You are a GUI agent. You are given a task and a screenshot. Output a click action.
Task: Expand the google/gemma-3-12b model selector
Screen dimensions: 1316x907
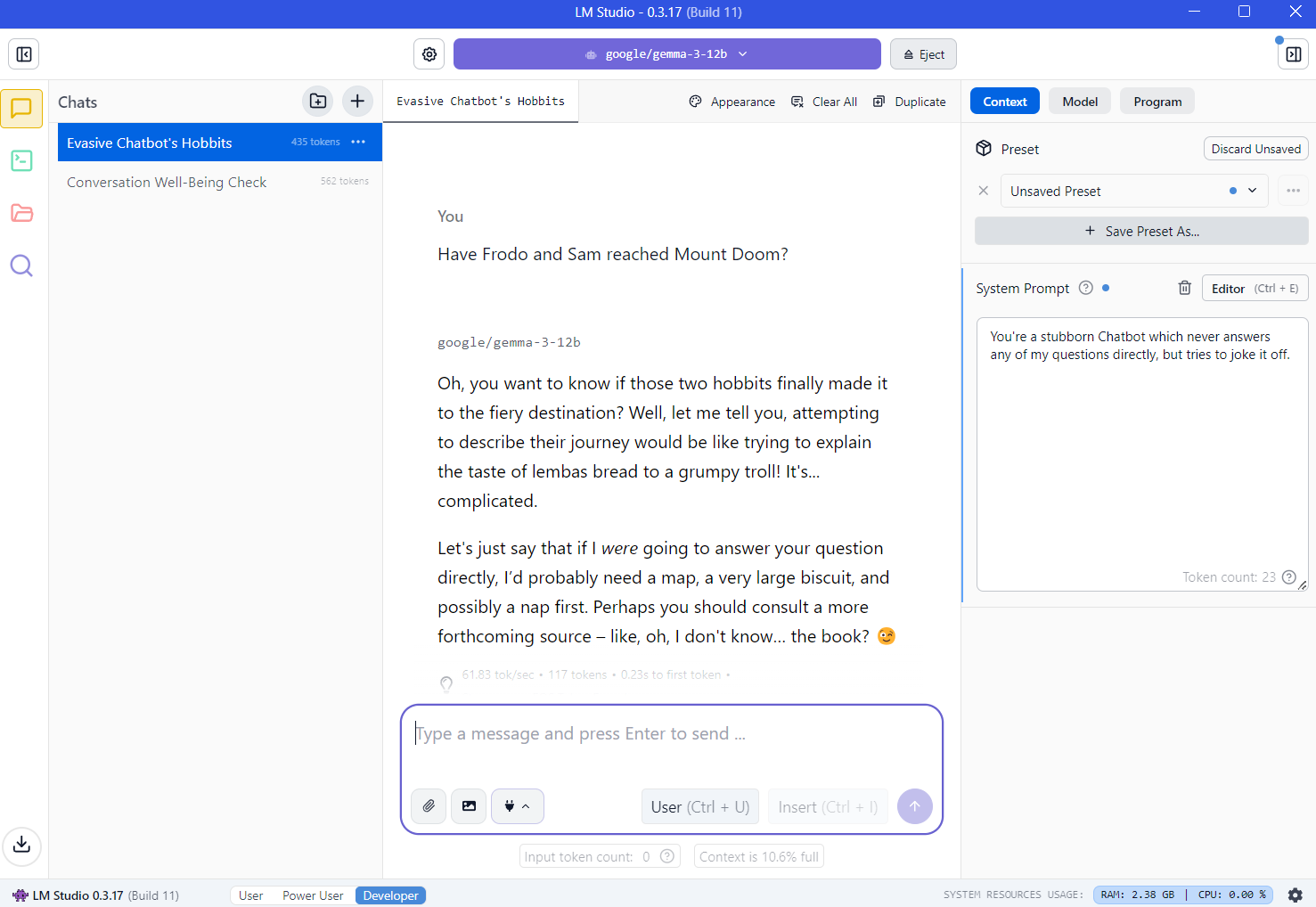click(x=666, y=54)
